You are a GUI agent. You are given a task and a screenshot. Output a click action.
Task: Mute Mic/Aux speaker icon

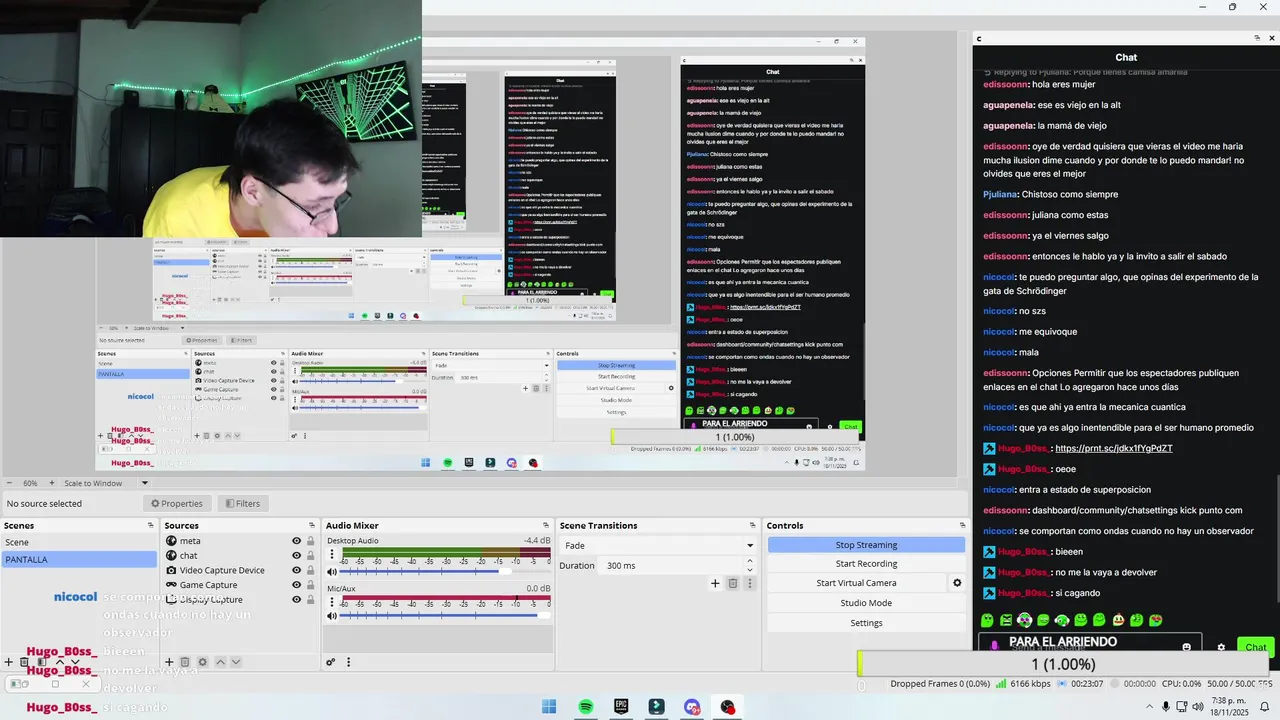[x=332, y=616]
